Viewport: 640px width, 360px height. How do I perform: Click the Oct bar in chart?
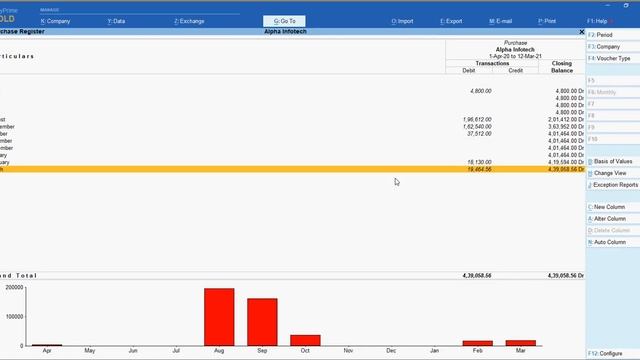pos(305,340)
